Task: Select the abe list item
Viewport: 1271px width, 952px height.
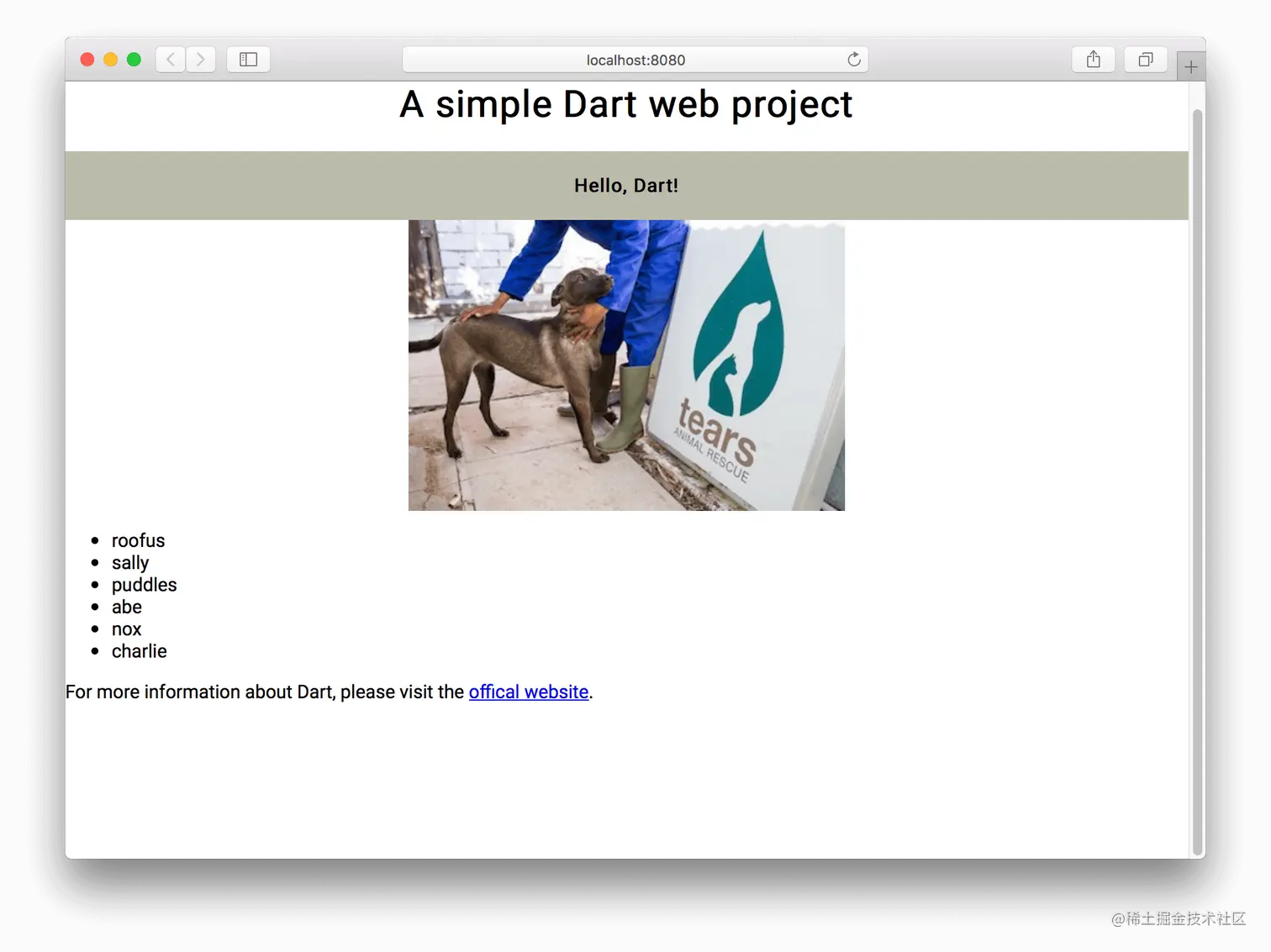Action: pyautogui.click(x=127, y=607)
